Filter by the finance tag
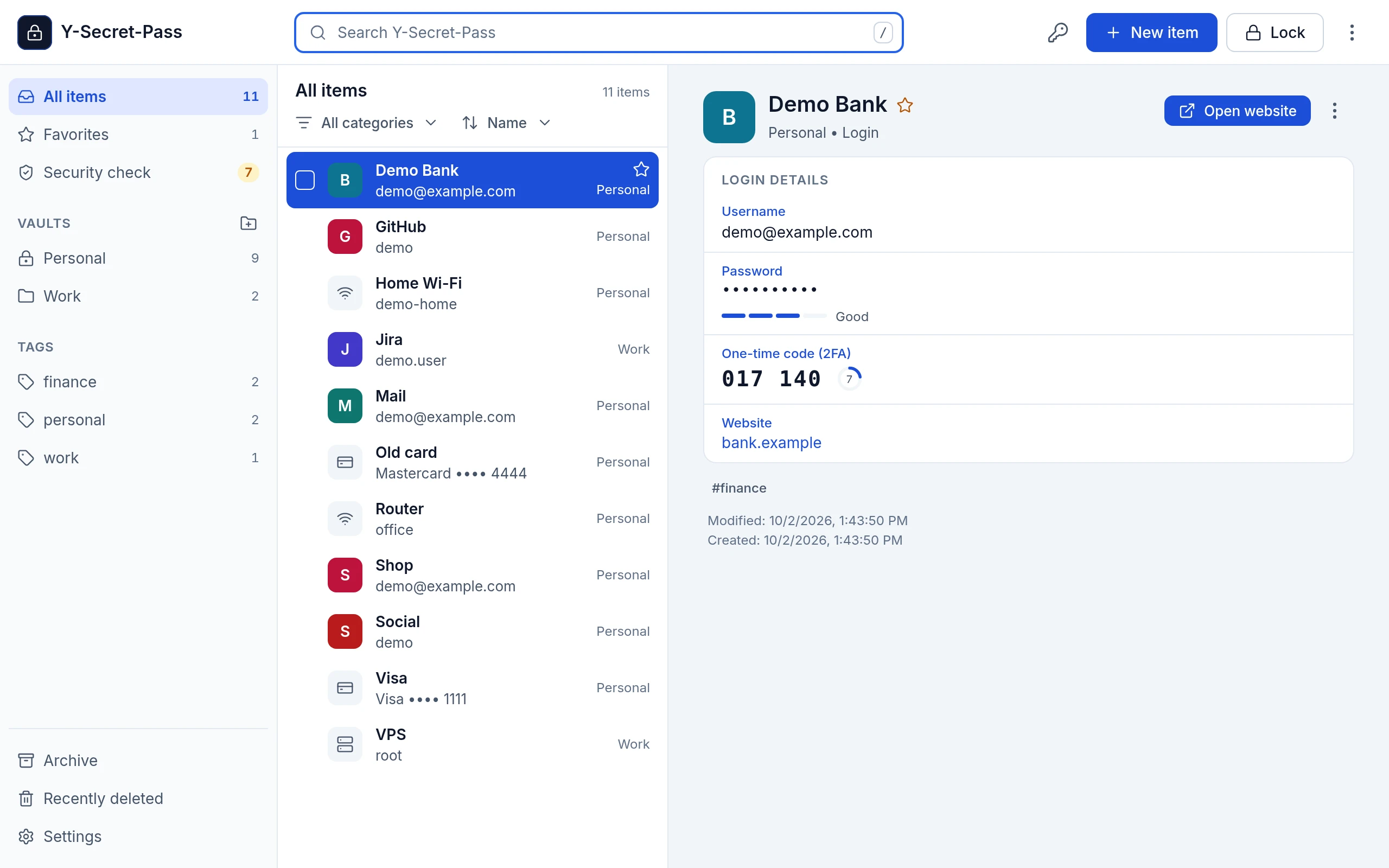The width and height of the screenshot is (1389, 868). pyautogui.click(x=138, y=382)
